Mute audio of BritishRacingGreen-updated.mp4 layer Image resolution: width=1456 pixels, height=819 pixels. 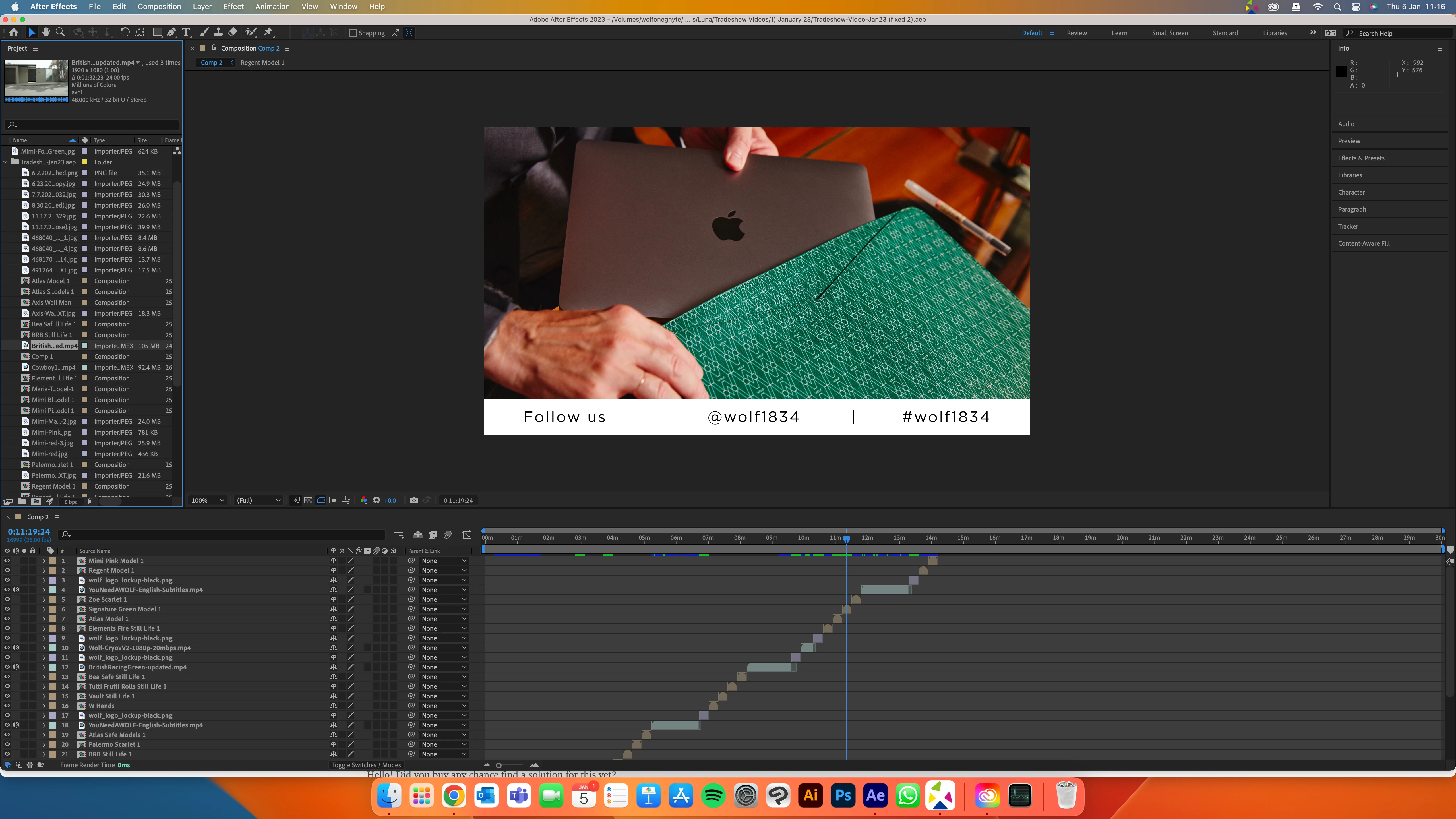(16, 667)
